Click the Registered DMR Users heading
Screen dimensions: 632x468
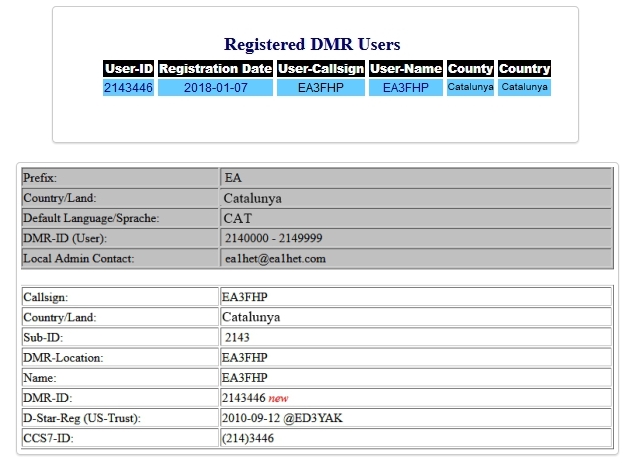(x=312, y=44)
